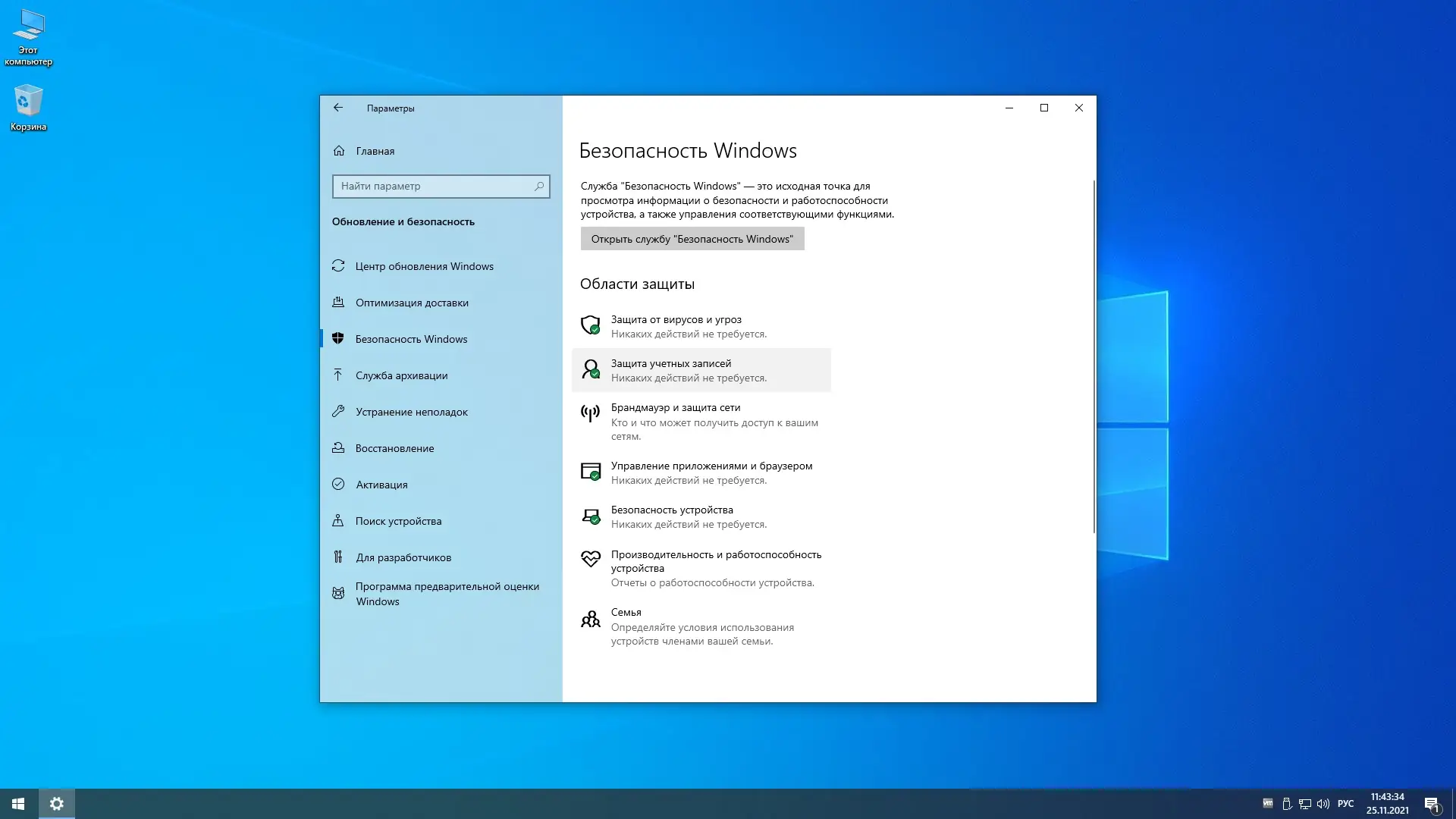Click the Найти параметр search field
The image size is (1456, 819).
coord(434,187)
